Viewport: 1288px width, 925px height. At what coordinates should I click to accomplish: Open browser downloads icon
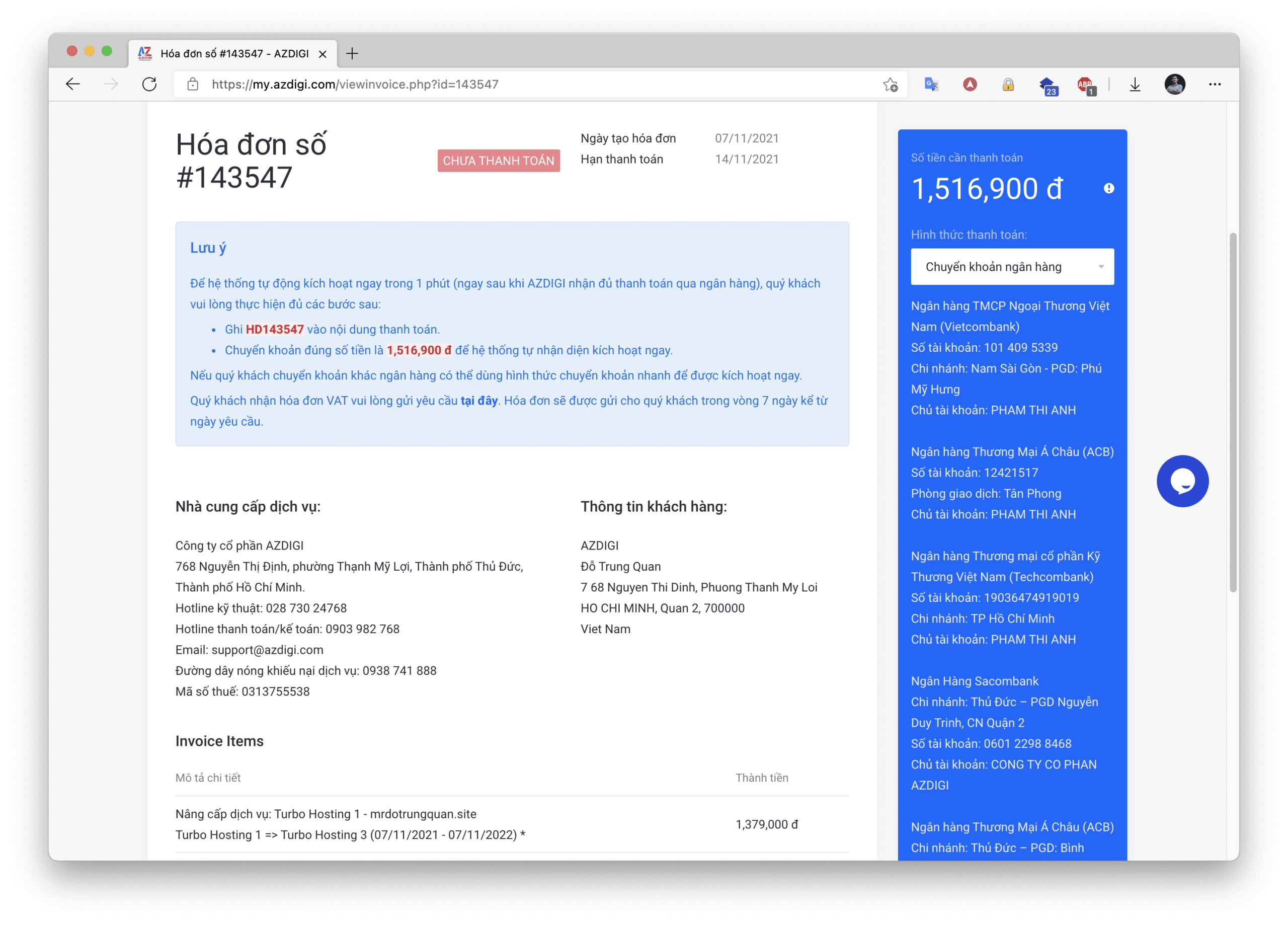[x=1135, y=85]
